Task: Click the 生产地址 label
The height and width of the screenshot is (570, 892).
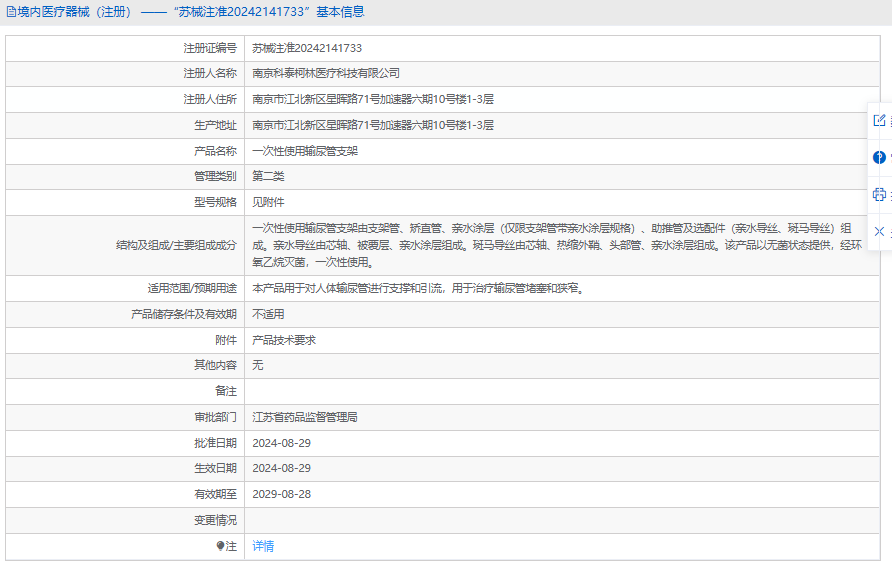Action: 215,125
